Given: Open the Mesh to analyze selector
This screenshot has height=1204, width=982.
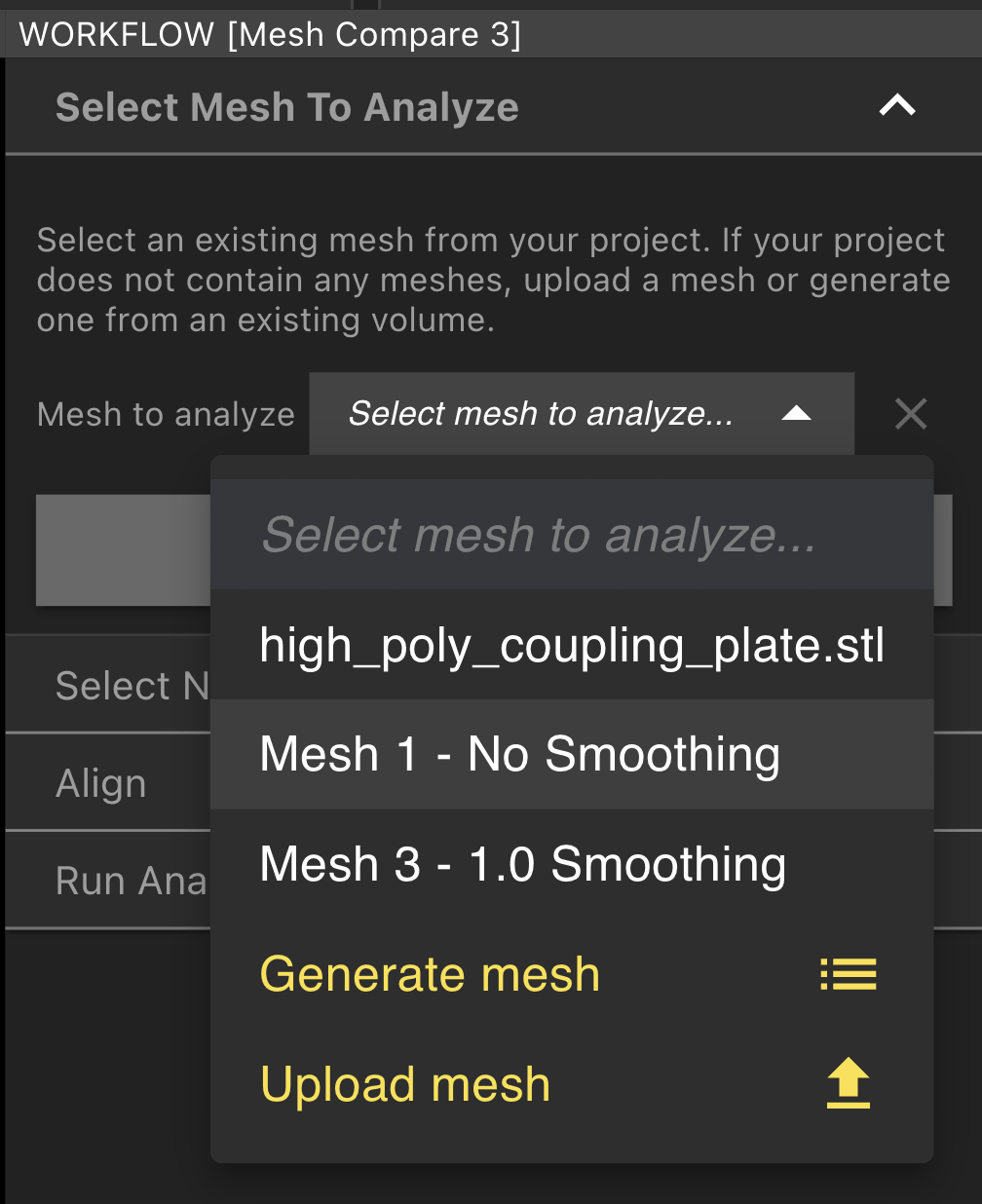Looking at the screenshot, I should coord(581,414).
